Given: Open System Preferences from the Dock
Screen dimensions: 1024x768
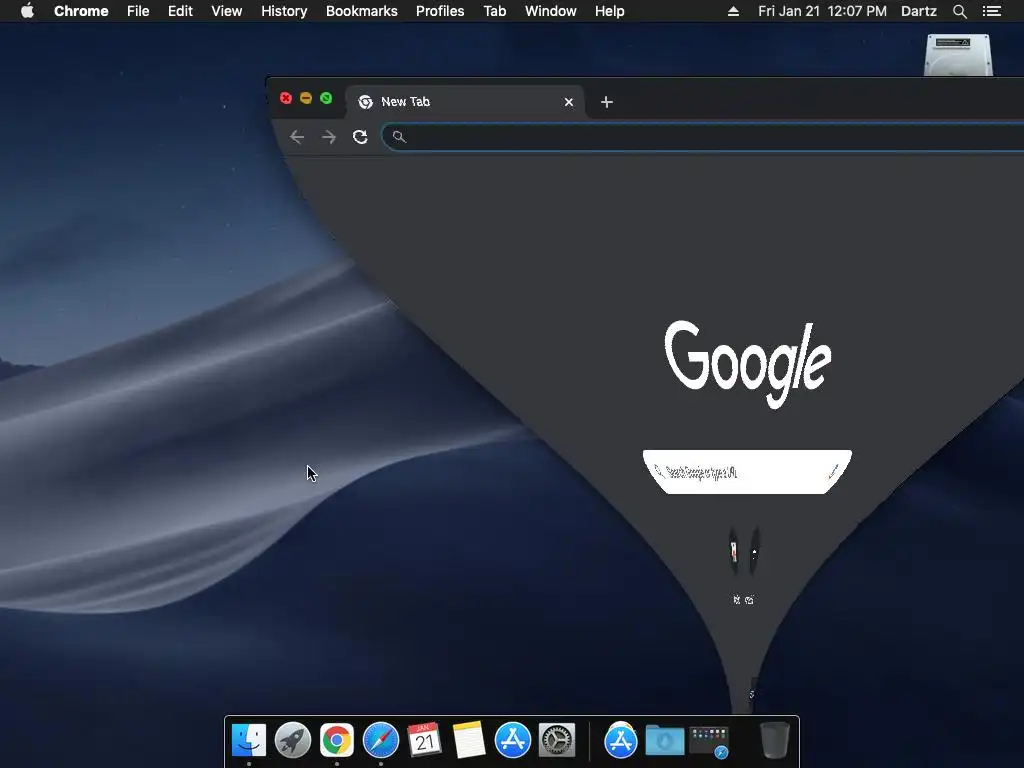Looking at the screenshot, I should coord(556,740).
